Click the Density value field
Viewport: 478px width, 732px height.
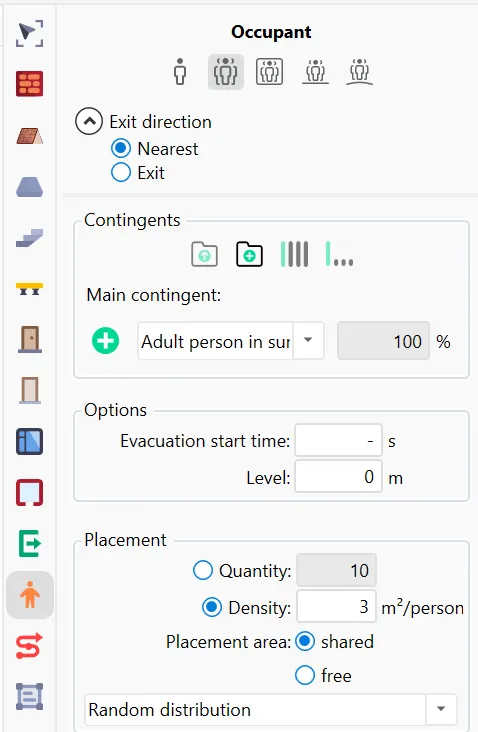(x=336, y=606)
